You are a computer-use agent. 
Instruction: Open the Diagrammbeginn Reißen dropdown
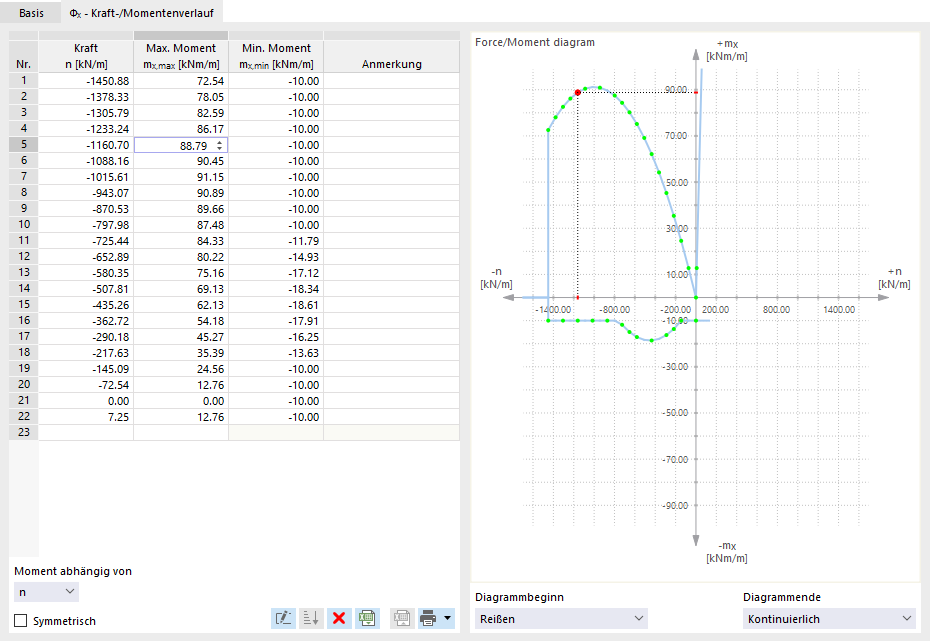coord(561,618)
